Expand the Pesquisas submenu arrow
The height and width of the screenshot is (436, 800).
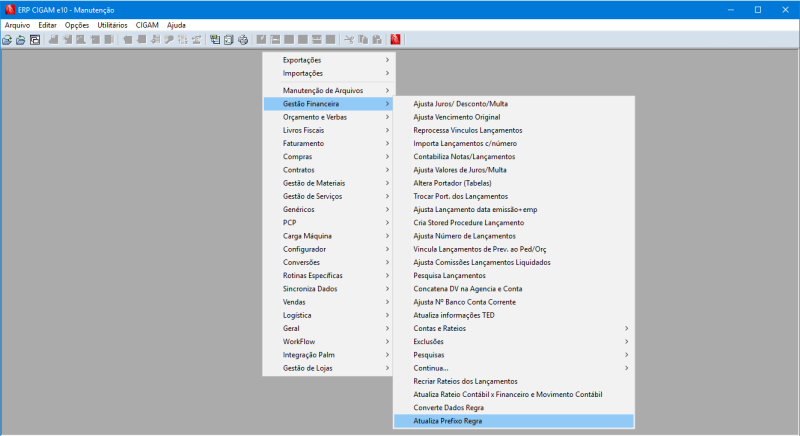click(627, 355)
